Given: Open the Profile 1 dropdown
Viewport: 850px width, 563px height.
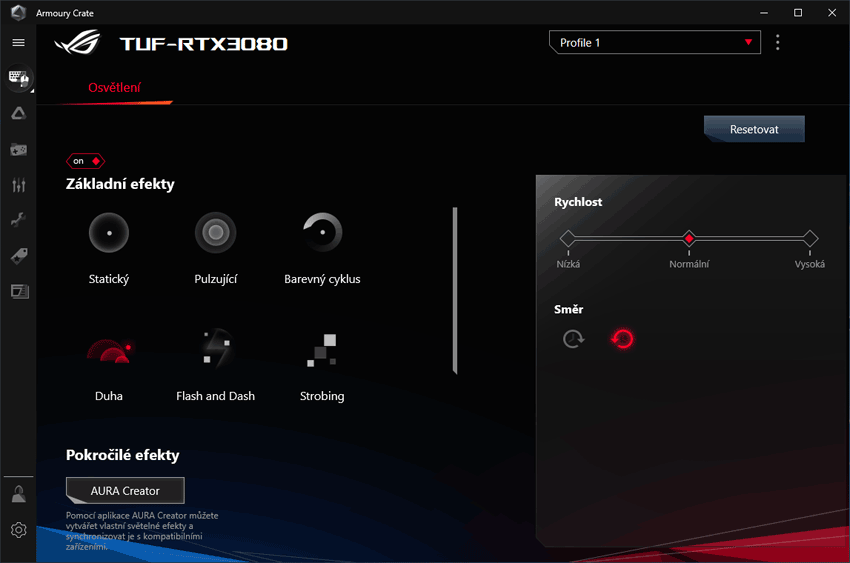Looking at the screenshot, I should (655, 42).
